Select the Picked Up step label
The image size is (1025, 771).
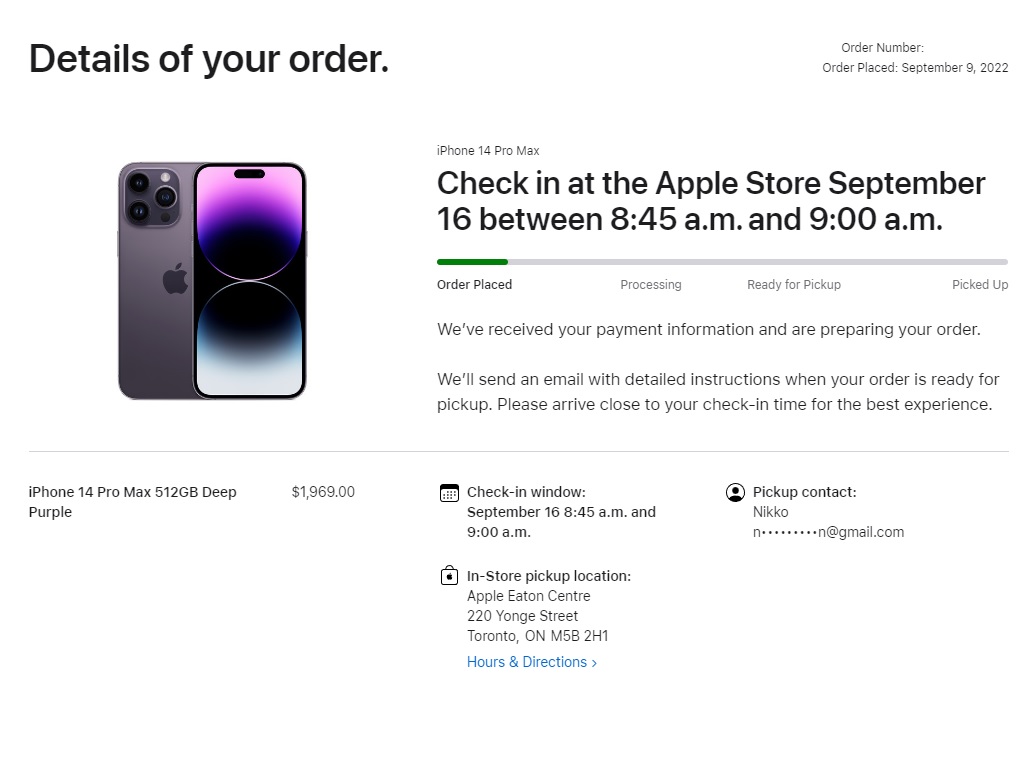[979, 285]
